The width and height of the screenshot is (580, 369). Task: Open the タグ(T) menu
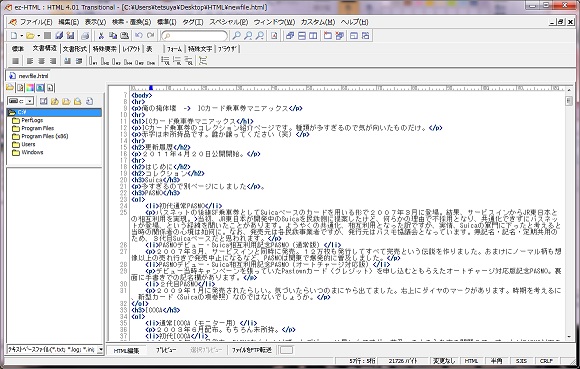[x=193, y=22]
